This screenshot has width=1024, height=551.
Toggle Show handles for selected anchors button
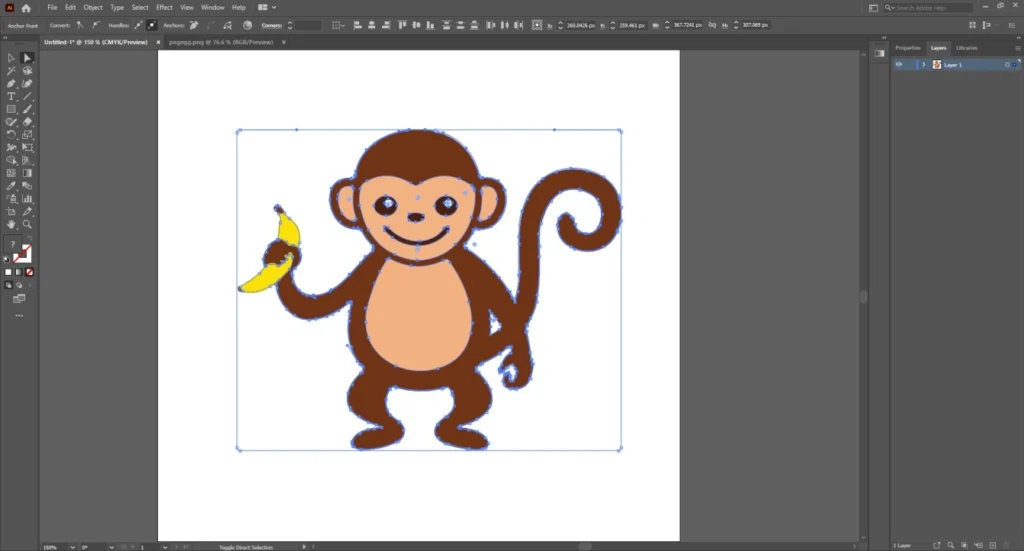[138, 25]
